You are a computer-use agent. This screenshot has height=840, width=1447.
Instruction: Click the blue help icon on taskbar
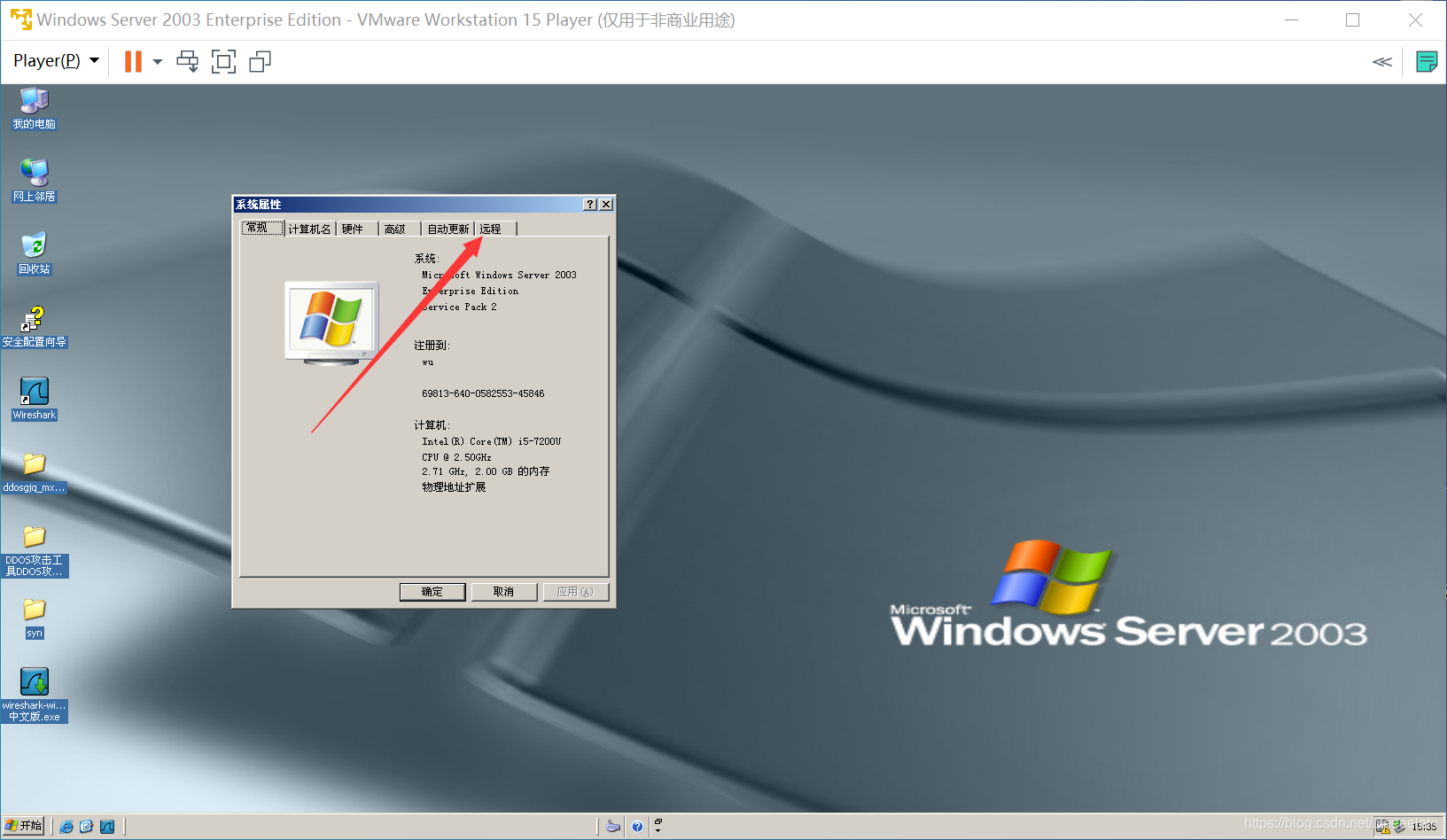point(637,827)
